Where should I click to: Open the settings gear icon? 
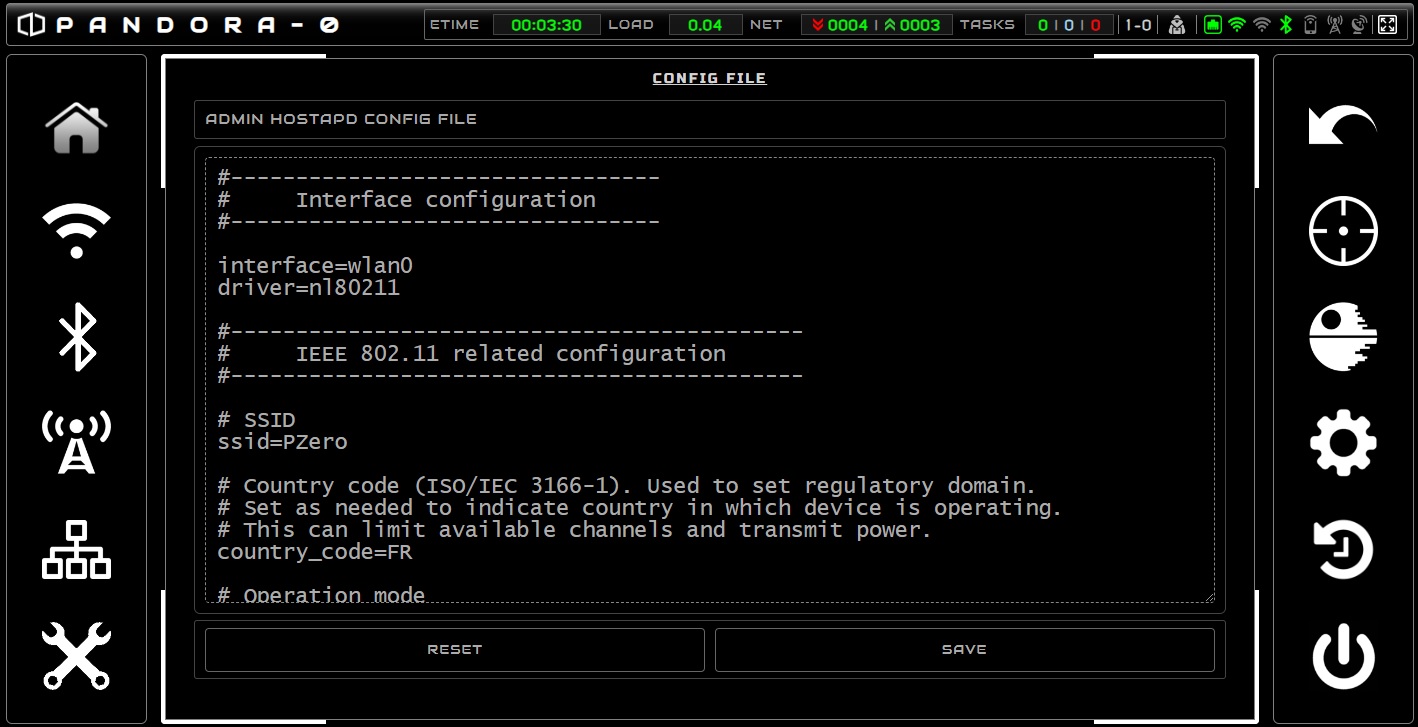click(x=1343, y=442)
